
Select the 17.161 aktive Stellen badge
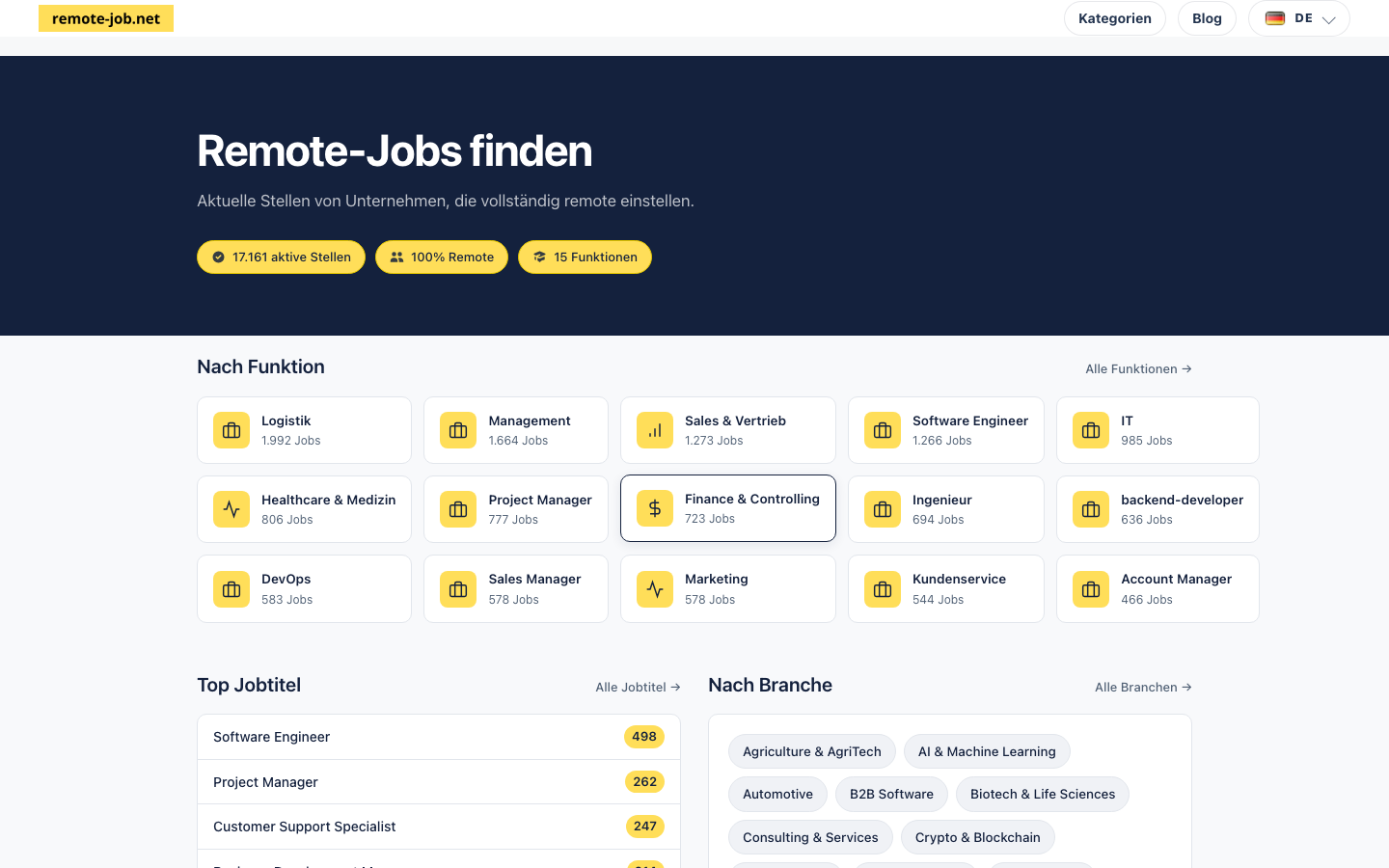click(281, 257)
